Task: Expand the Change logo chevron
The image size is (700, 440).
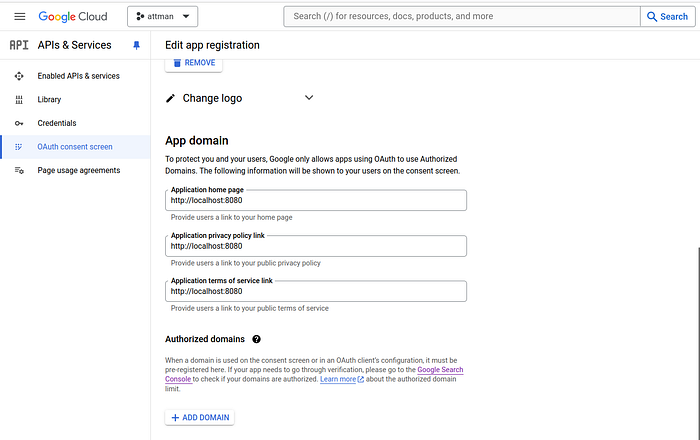Action: (309, 98)
